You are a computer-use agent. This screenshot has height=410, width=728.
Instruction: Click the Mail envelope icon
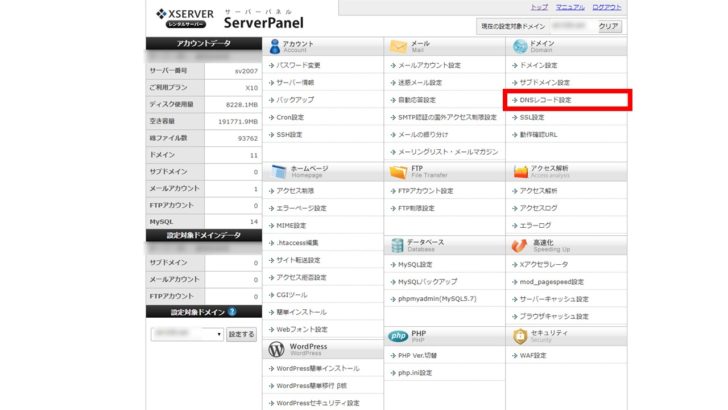click(x=397, y=47)
